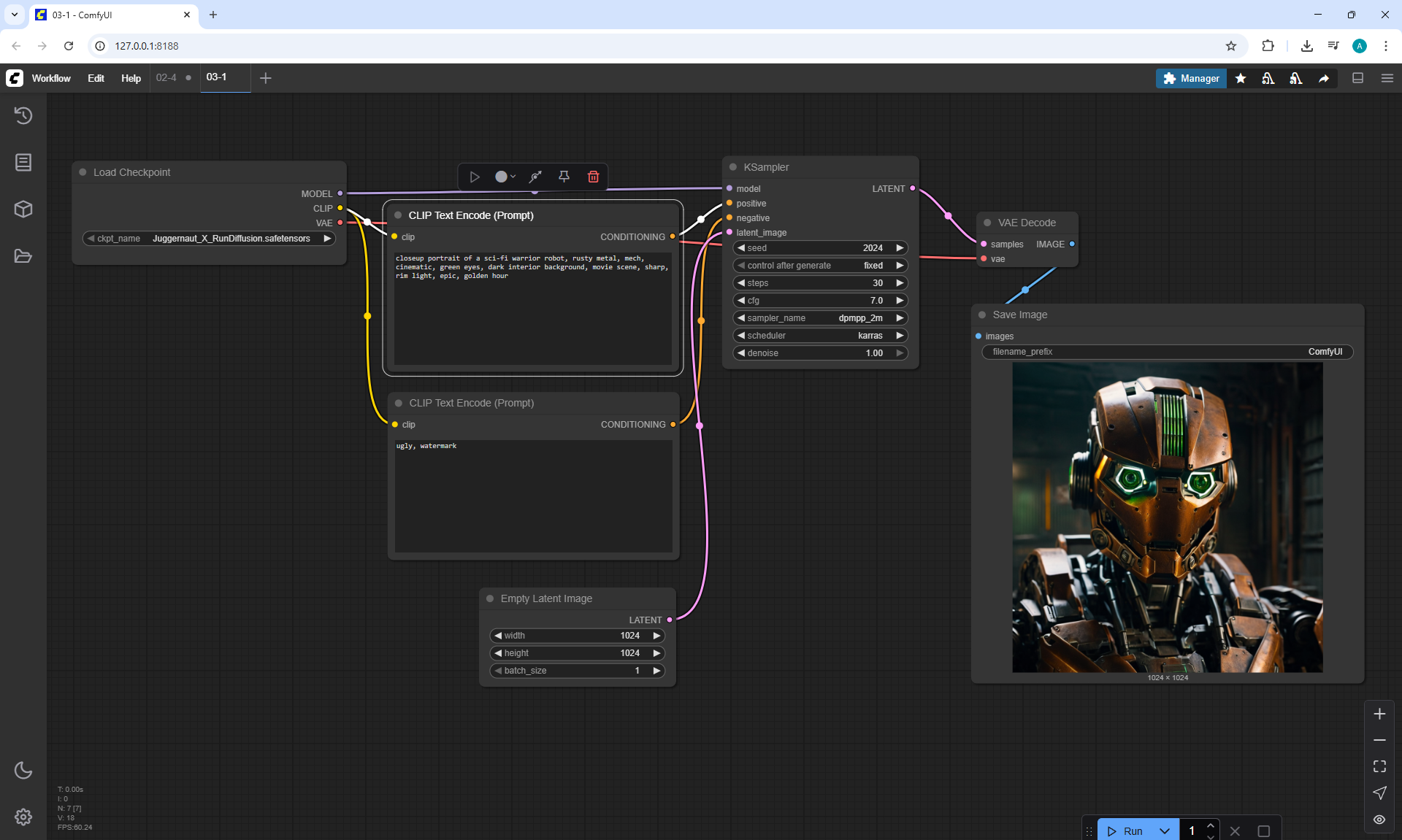The height and width of the screenshot is (840, 1402).
Task: Collapse the KSampler node via its dot
Action: tap(733, 167)
